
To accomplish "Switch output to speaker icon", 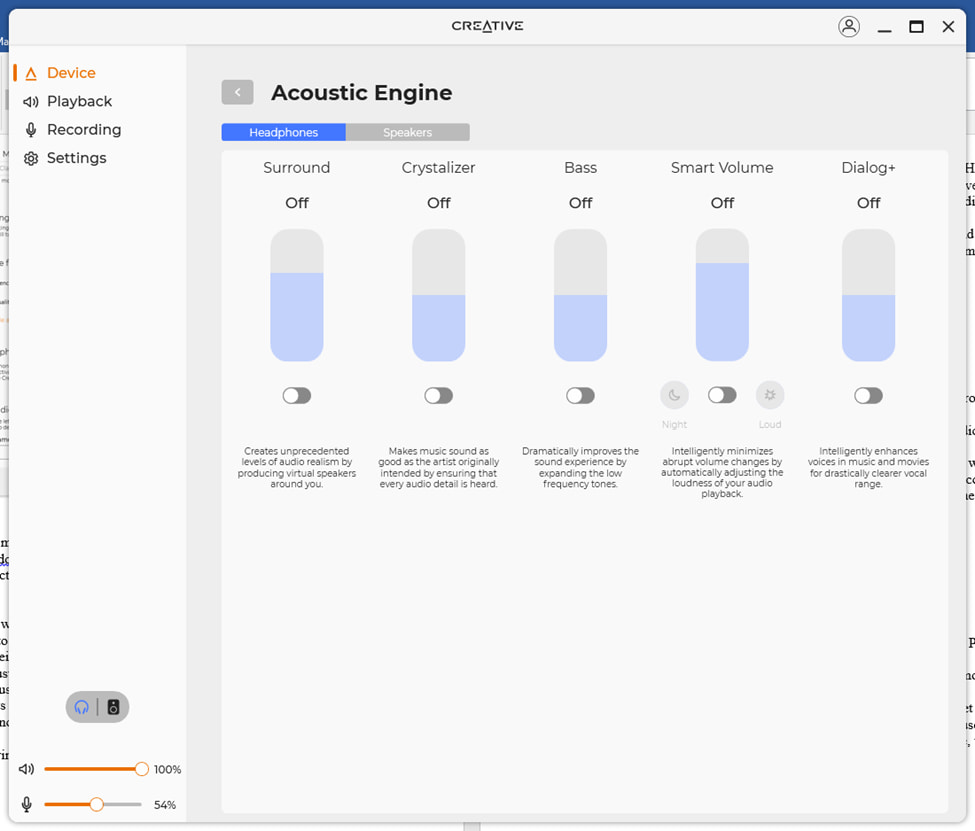I will (113, 707).
